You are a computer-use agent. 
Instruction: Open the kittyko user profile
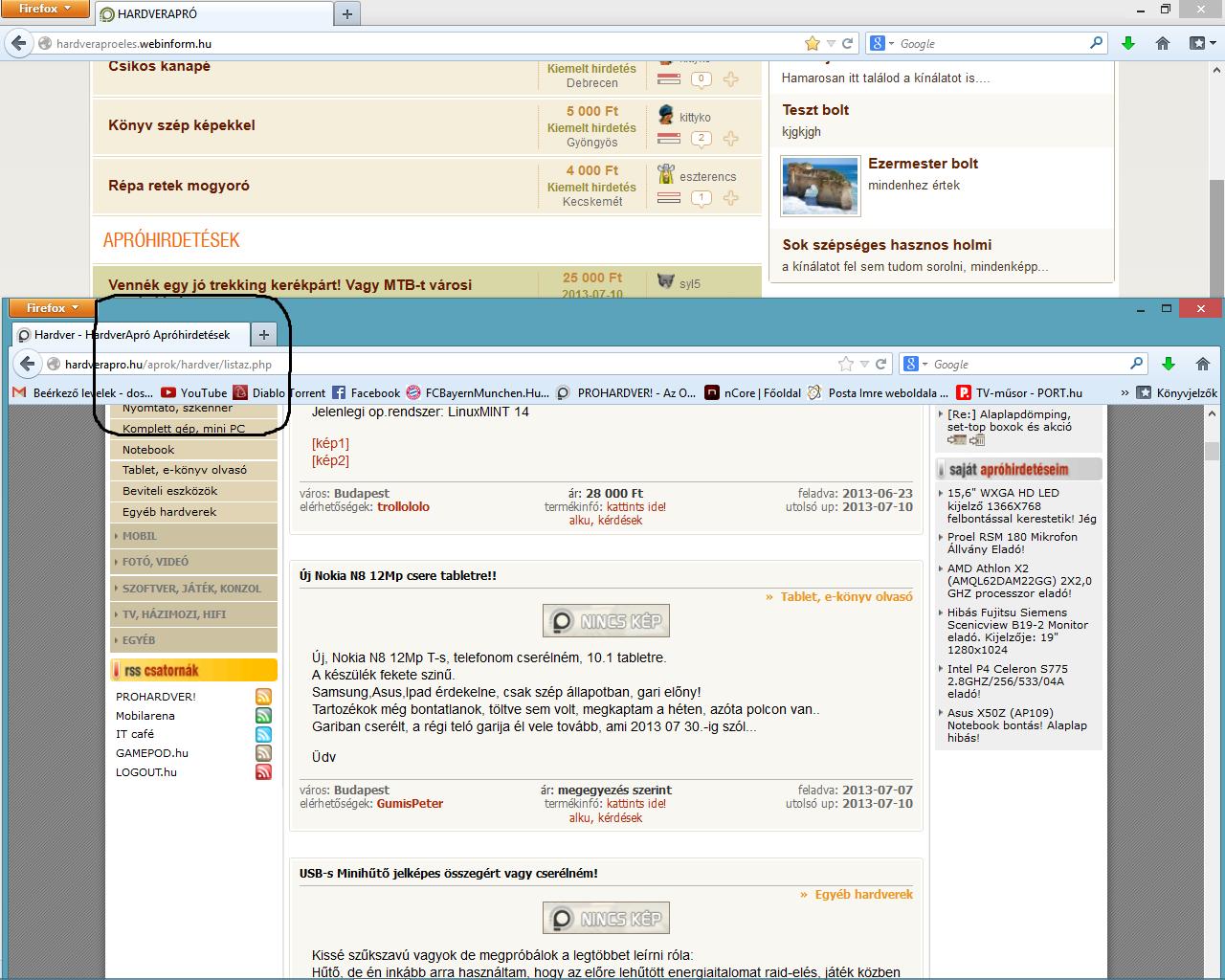[x=695, y=117]
